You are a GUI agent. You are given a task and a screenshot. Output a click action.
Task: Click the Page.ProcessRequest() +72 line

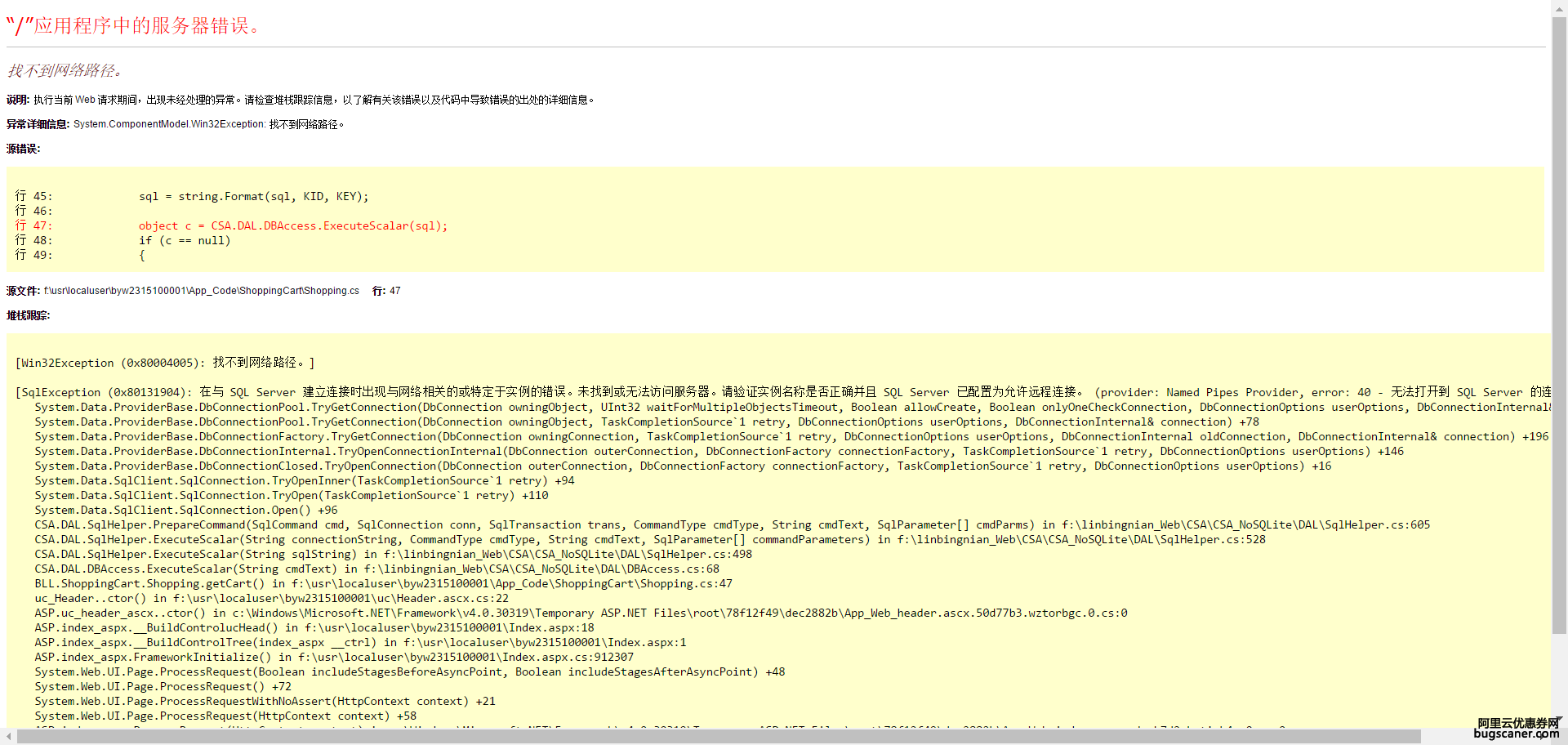coord(163,686)
